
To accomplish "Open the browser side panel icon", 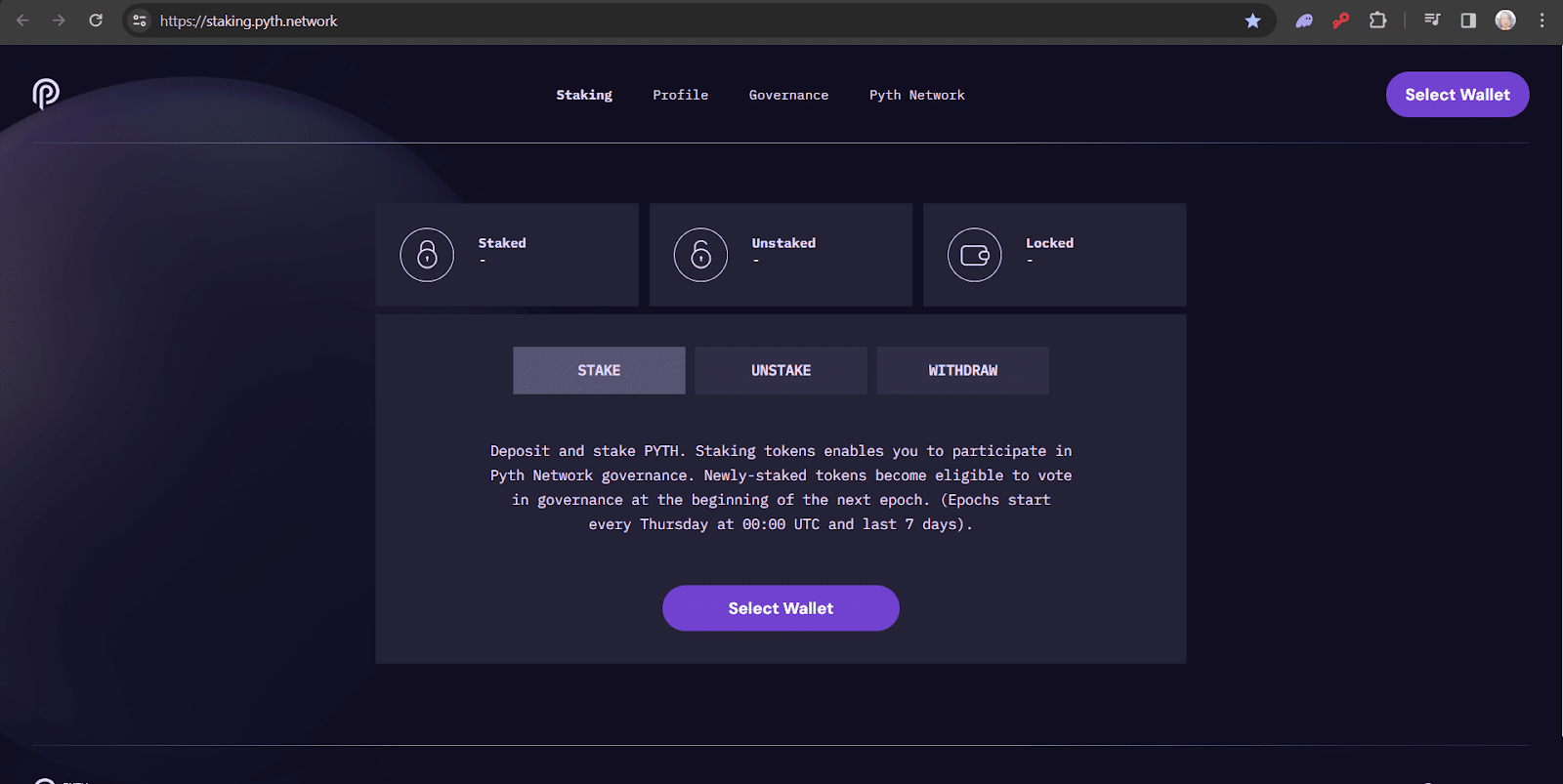I will pos(1468,21).
